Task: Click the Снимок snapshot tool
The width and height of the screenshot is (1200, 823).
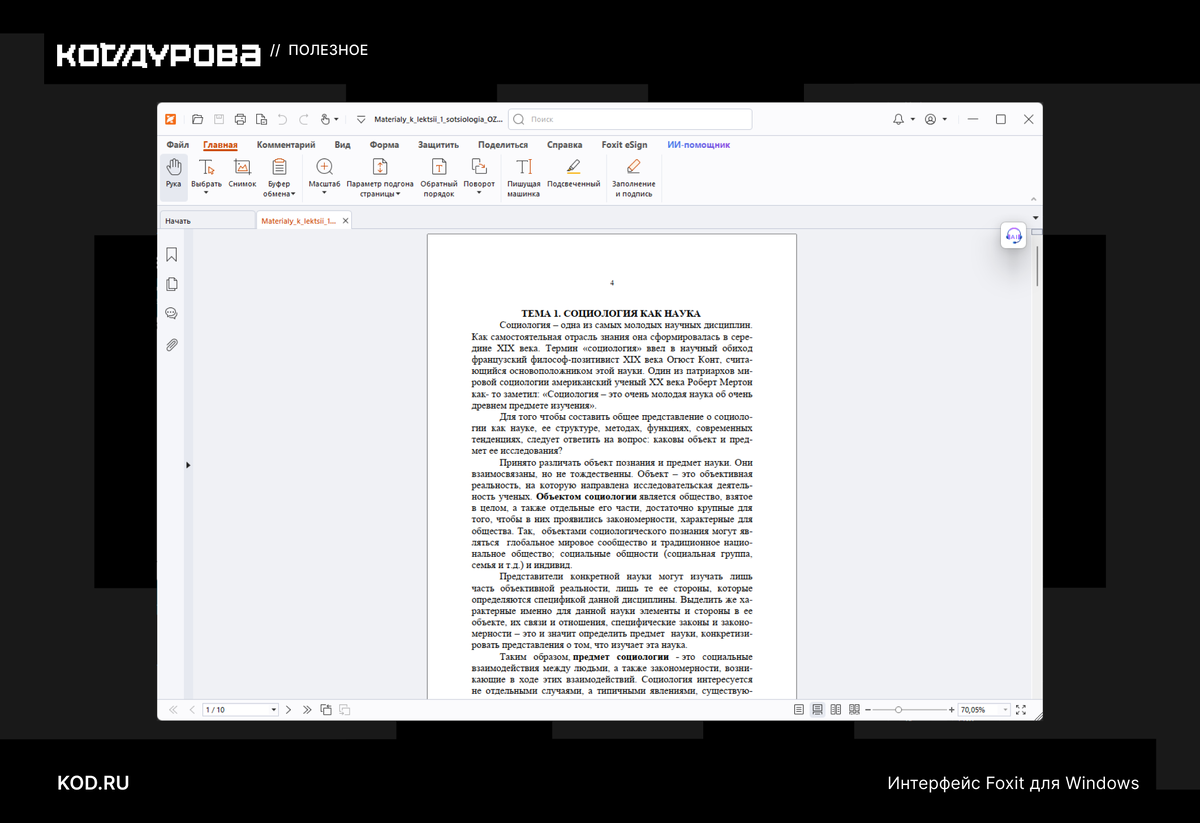Action: [x=242, y=174]
